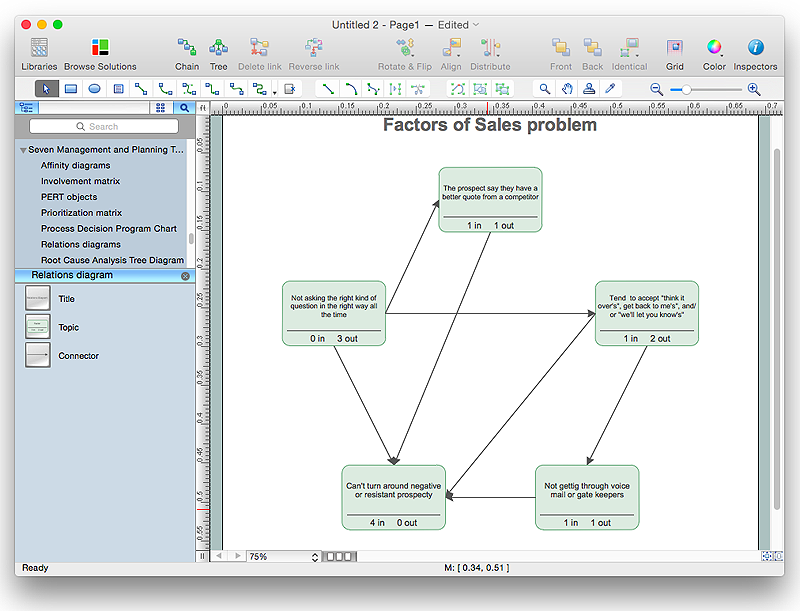Image resolution: width=800 pixels, height=611 pixels.
Task: Open the 75% zoom level dropdown
Action: coord(284,556)
